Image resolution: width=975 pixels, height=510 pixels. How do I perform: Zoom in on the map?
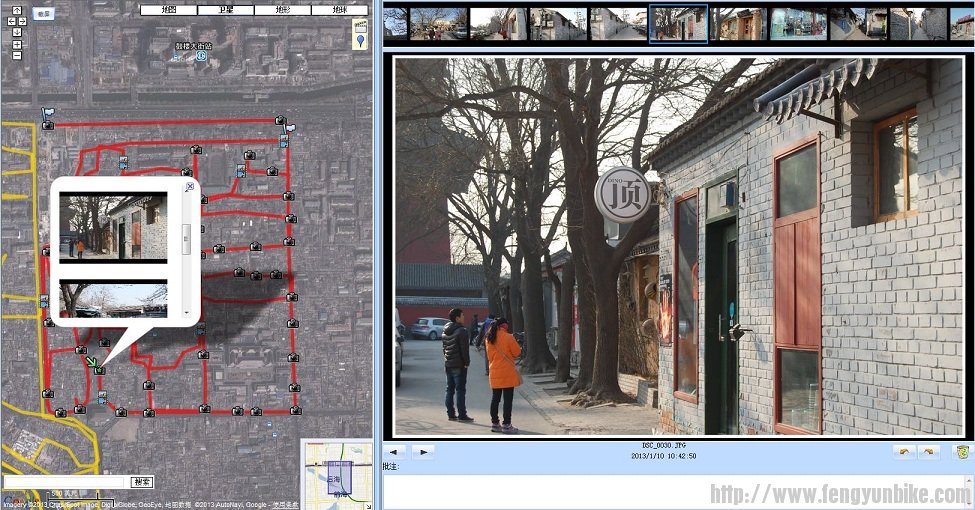coord(17,44)
